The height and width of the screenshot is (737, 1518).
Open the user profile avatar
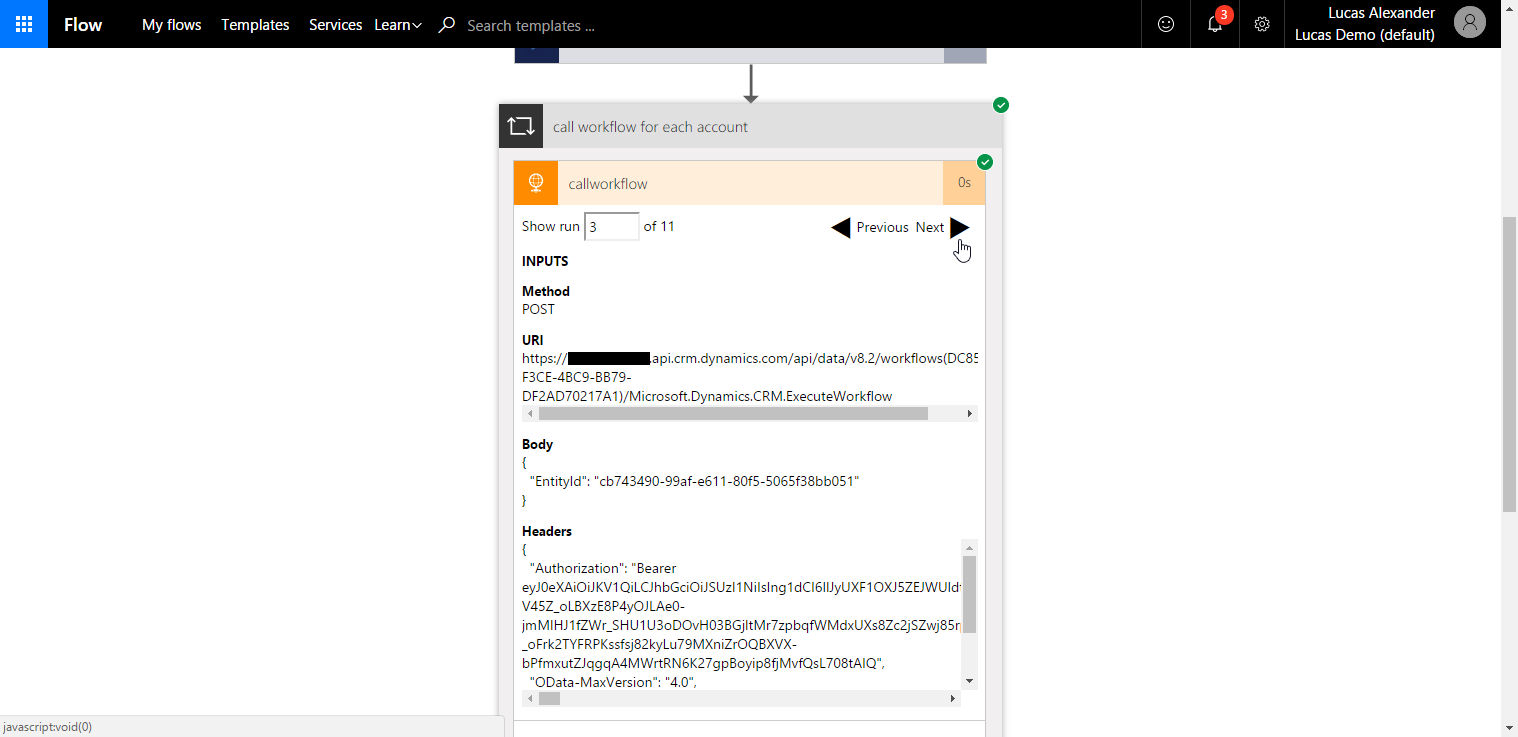point(1470,22)
